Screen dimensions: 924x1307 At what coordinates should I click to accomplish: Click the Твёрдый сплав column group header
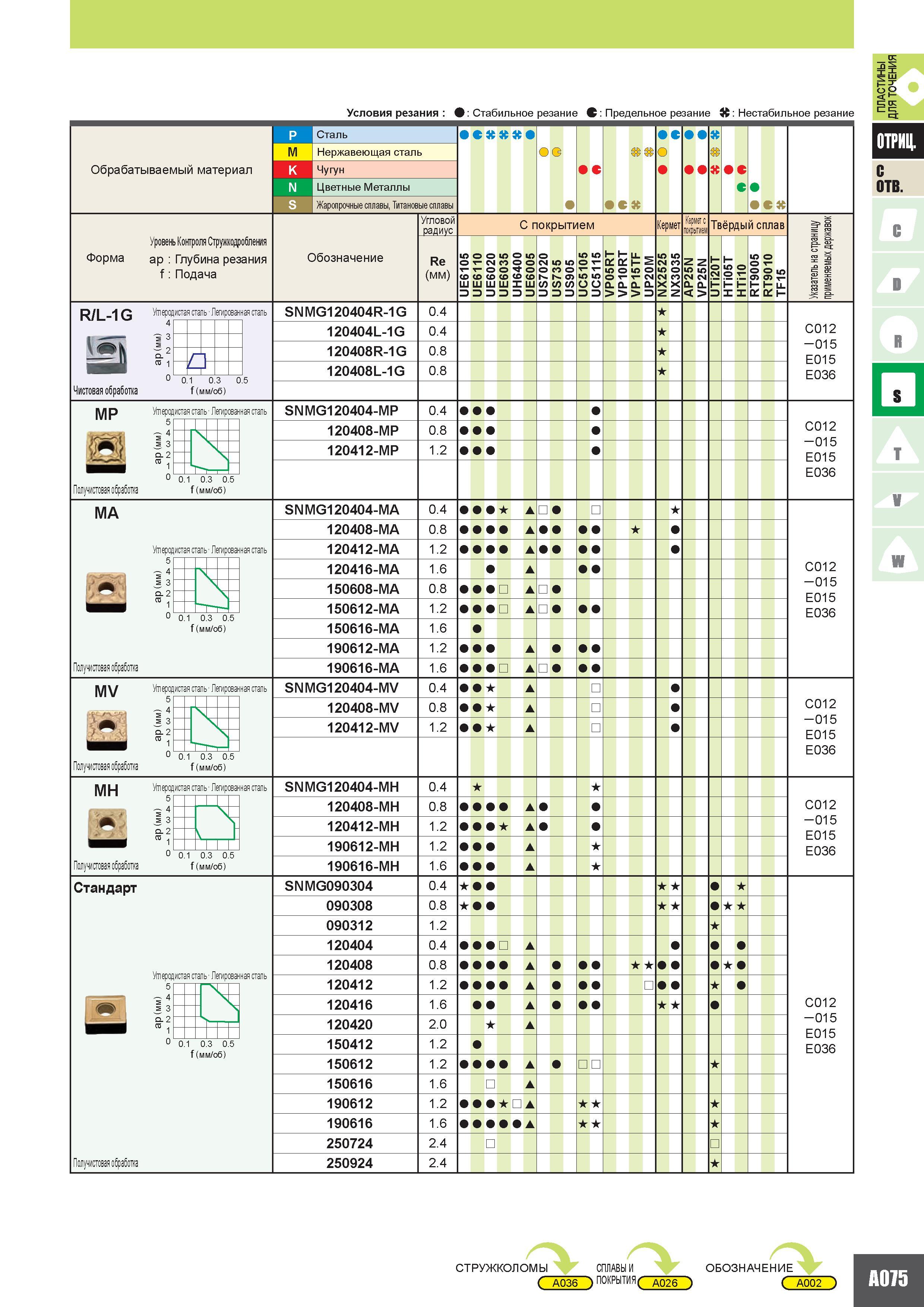(747, 225)
